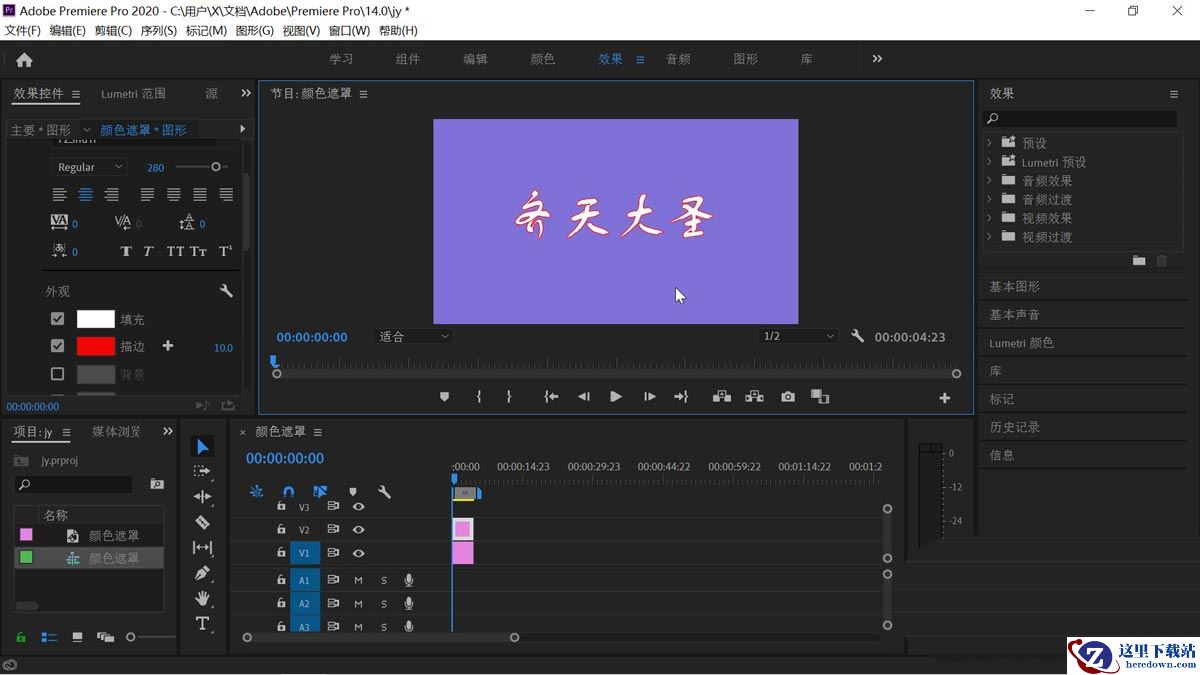Expand the 预设 effects folder
The image size is (1200, 675).
(x=990, y=143)
